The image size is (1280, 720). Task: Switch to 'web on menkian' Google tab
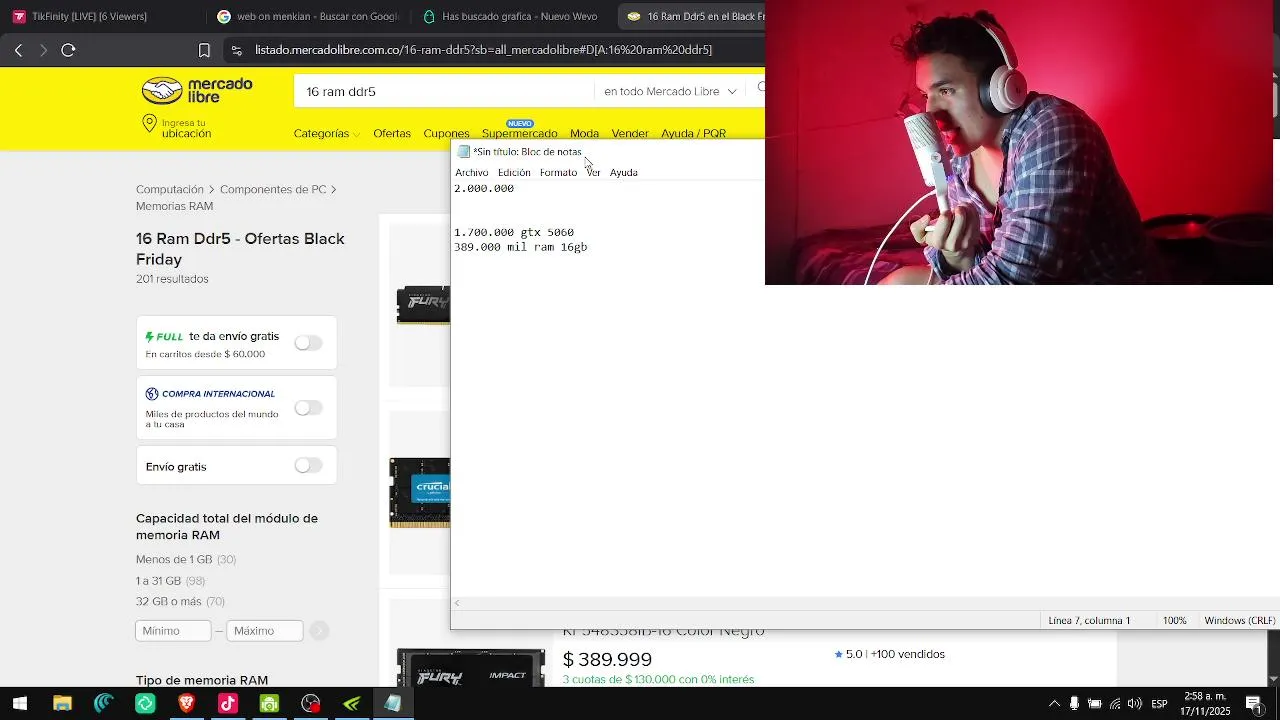(x=307, y=16)
